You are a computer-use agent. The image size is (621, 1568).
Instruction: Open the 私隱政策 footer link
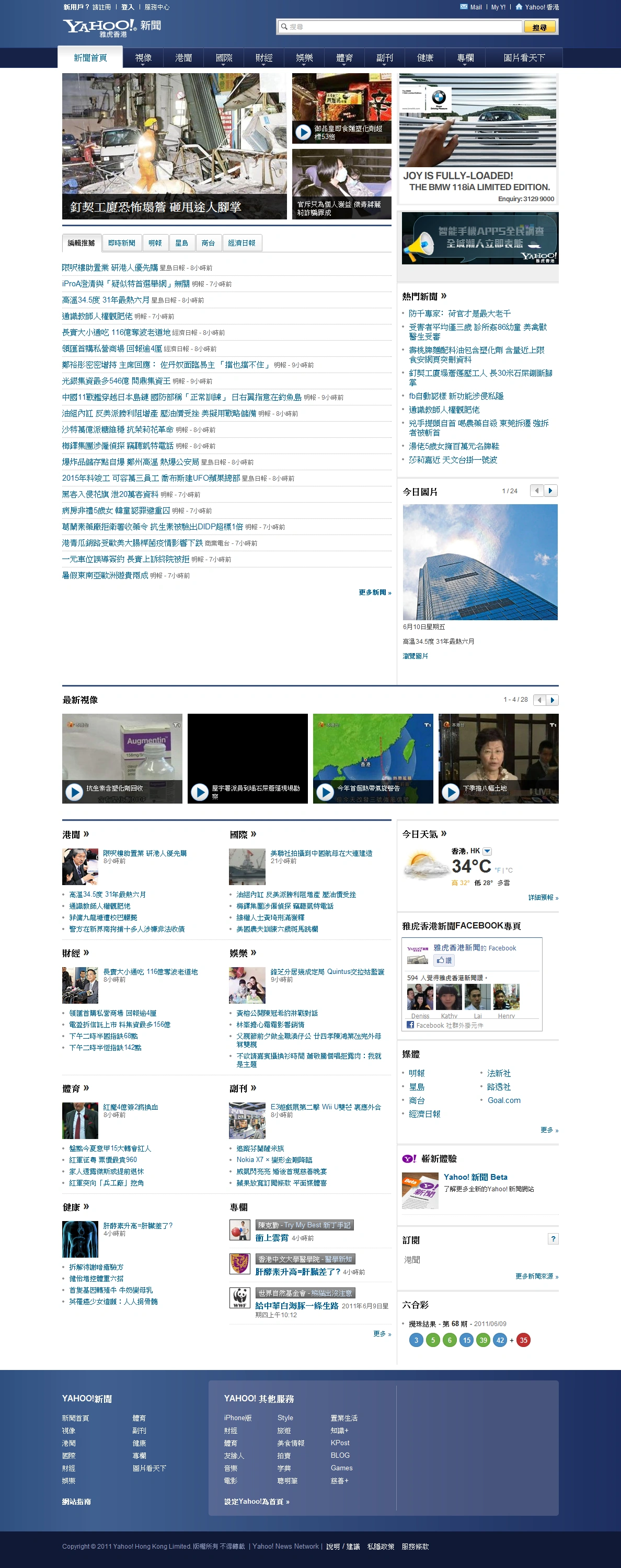(381, 1547)
